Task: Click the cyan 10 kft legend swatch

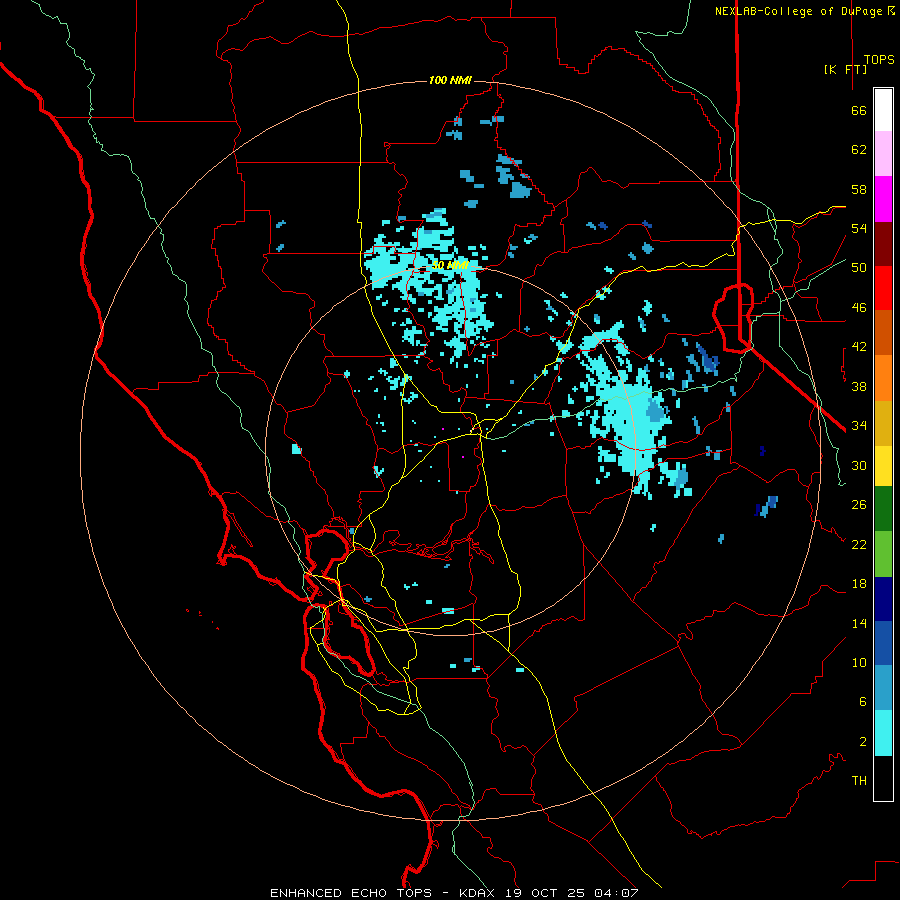Action: [x=883, y=733]
